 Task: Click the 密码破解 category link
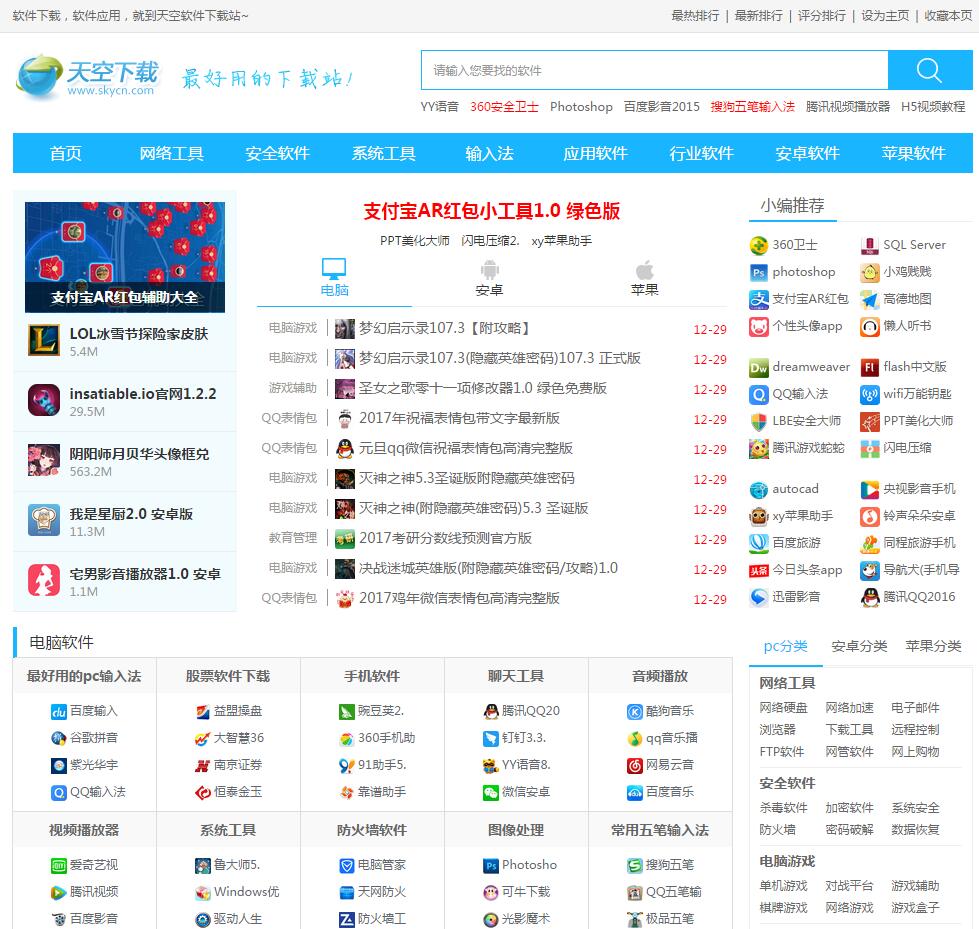click(849, 830)
